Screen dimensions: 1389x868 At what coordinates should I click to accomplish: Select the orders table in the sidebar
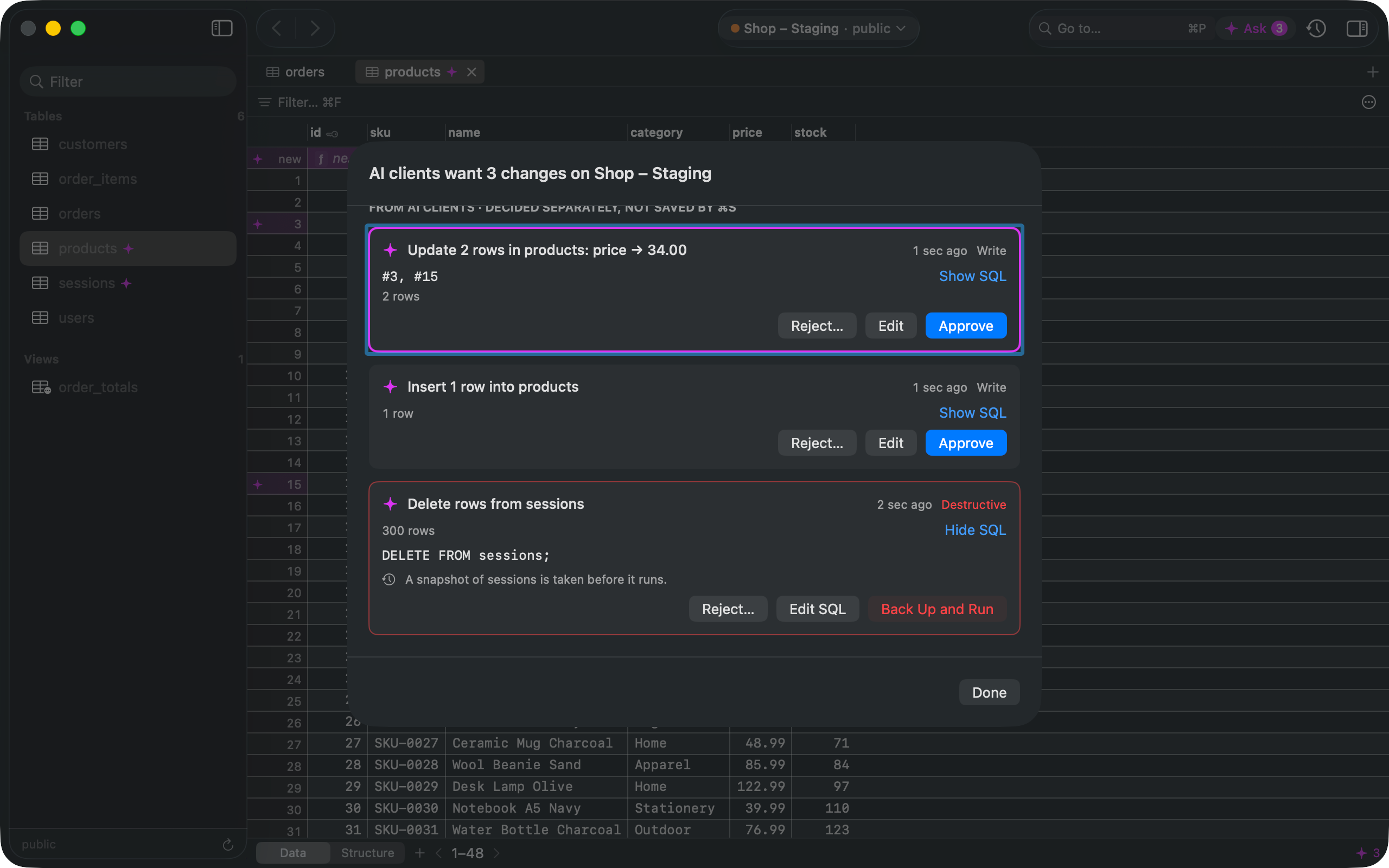128,214
